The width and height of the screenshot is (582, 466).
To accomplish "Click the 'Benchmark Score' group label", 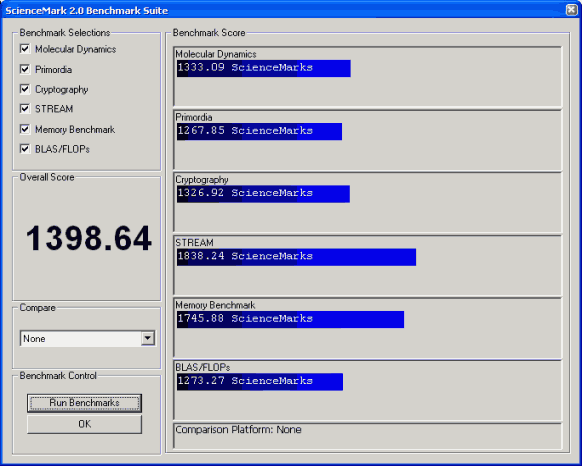I will tap(209, 33).
